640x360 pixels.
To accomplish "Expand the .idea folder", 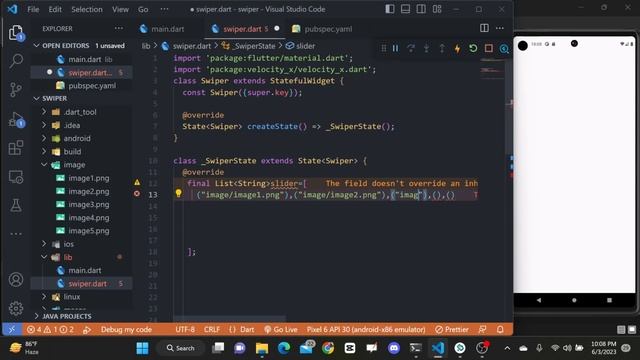I will click(x=44, y=125).
